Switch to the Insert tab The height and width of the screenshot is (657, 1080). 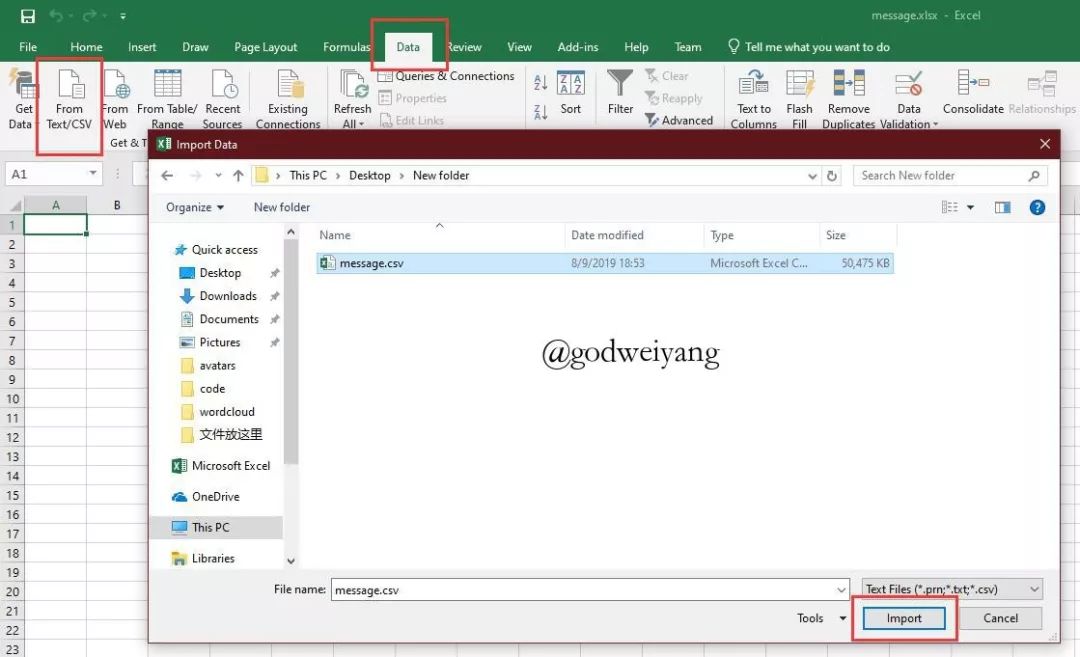click(142, 47)
